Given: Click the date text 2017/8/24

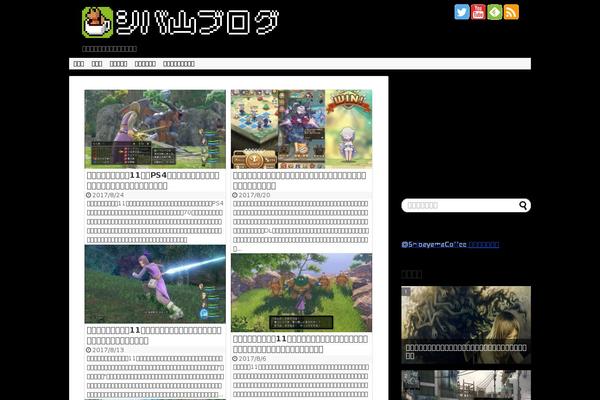Looking at the screenshot, I should [x=108, y=195].
